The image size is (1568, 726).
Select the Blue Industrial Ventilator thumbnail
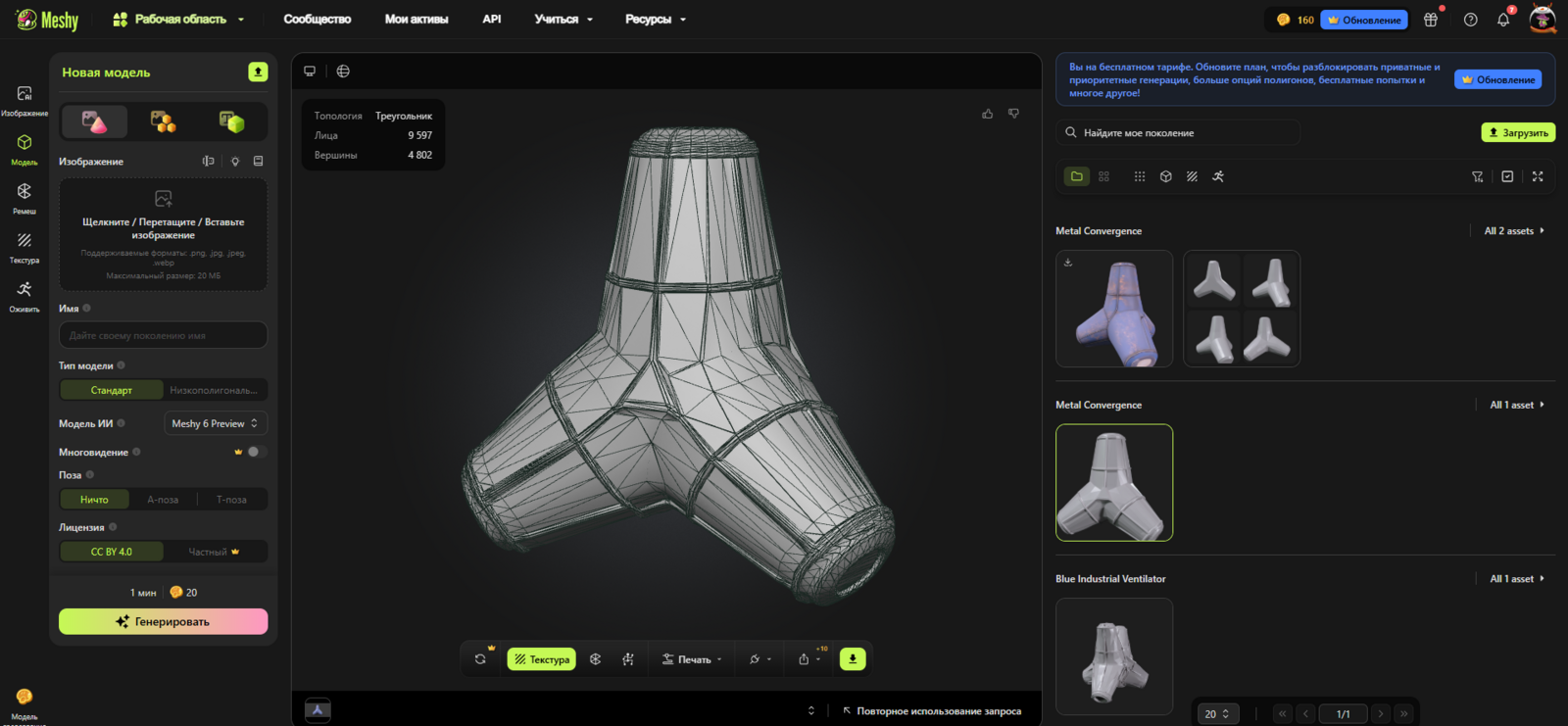click(1114, 655)
